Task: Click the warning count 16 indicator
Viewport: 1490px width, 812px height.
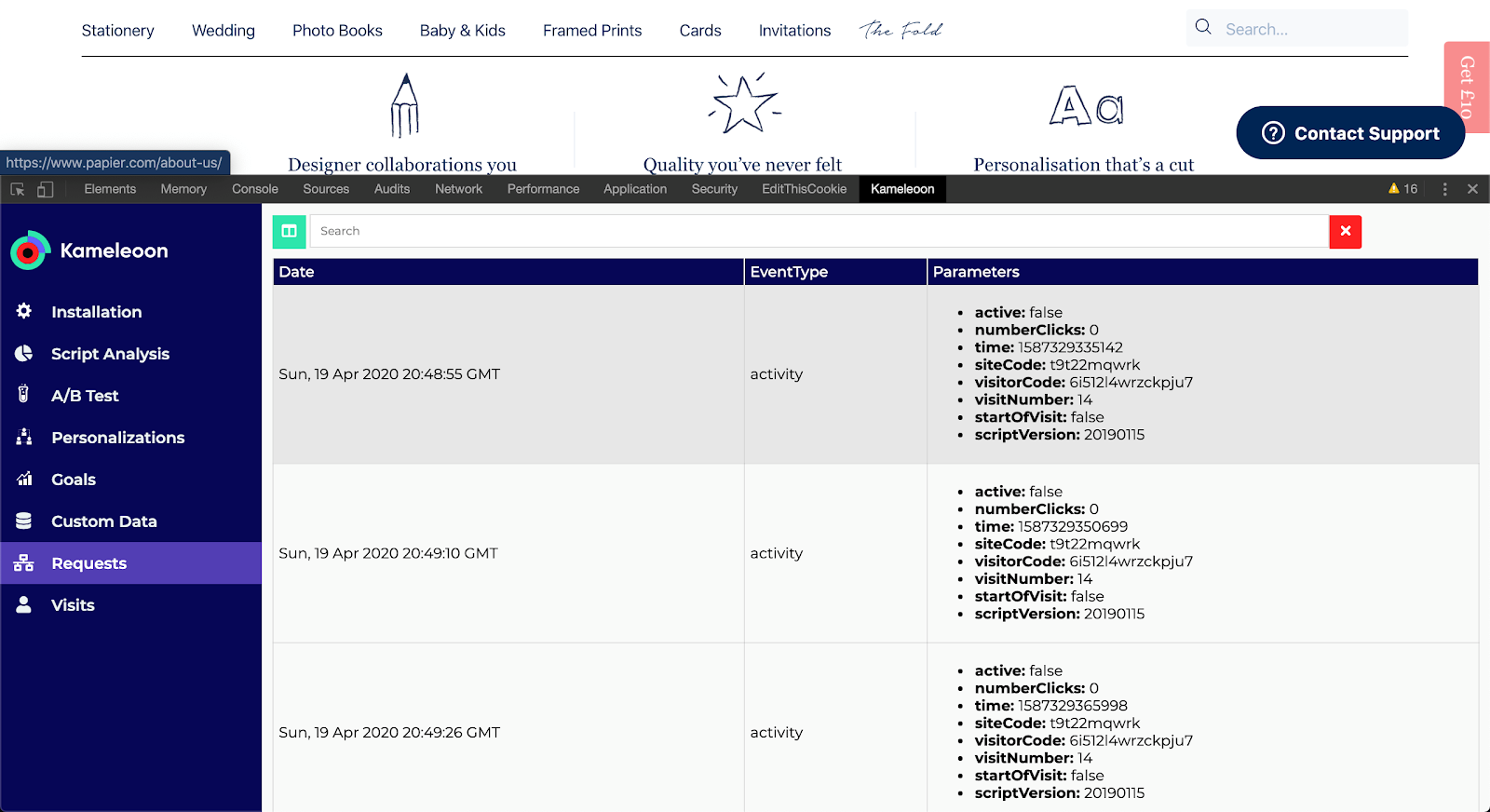Action: coord(1402,188)
